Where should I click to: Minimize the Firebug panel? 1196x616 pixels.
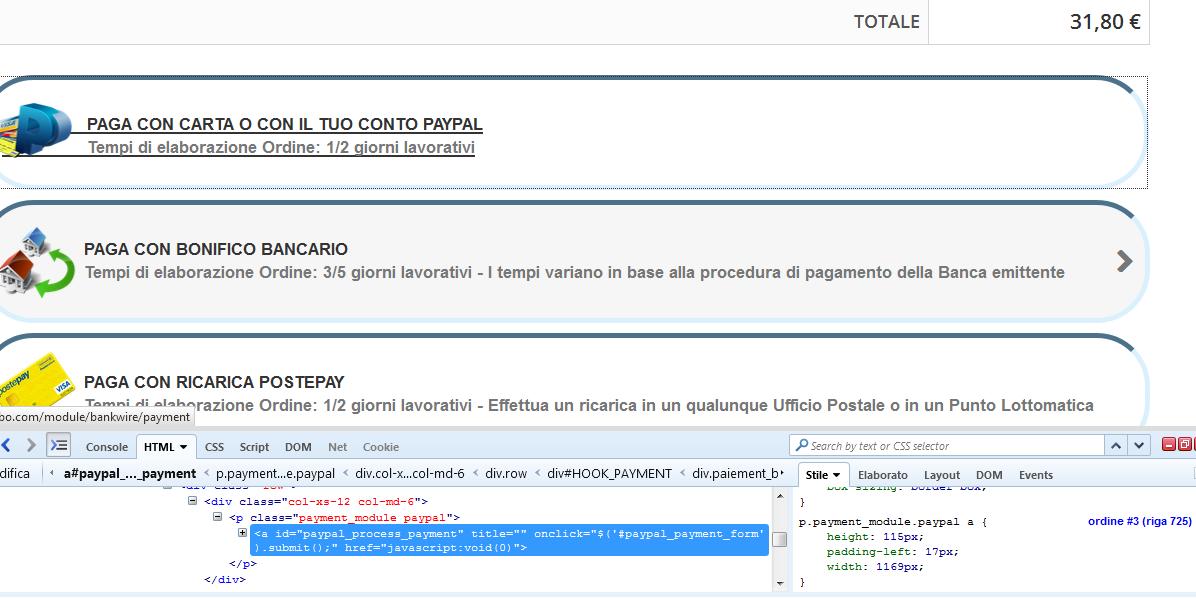(x=1169, y=444)
